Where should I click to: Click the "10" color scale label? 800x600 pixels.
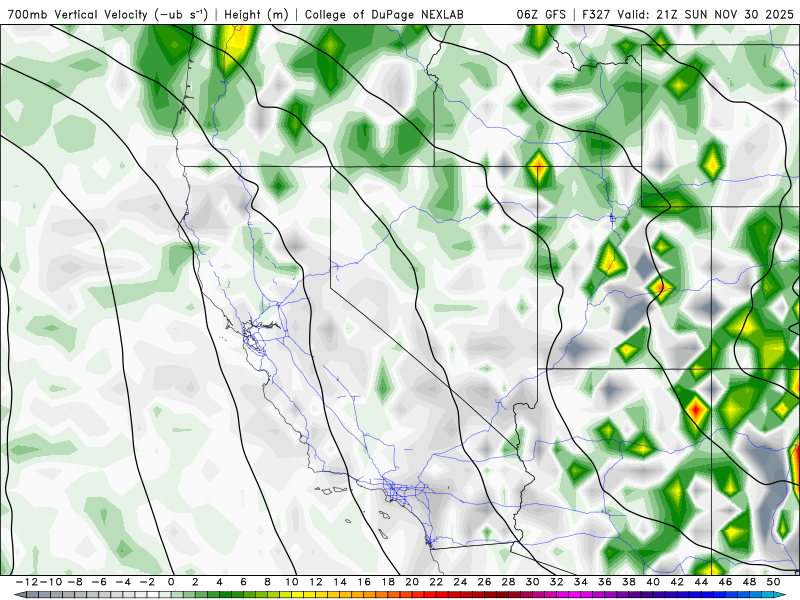[x=291, y=582]
